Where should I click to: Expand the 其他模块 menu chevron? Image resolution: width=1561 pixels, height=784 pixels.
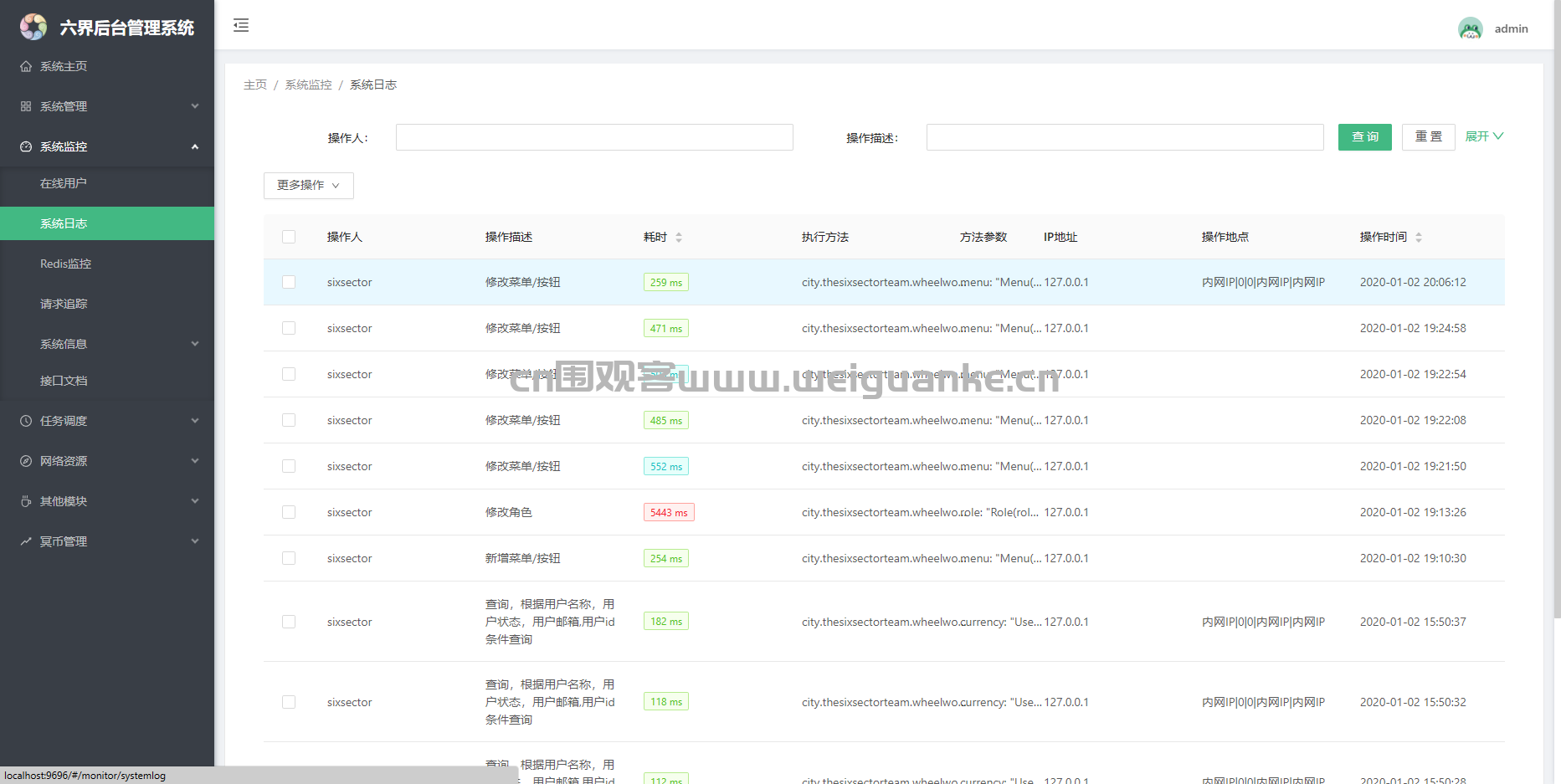pyautogui.click(x=195, y=501)
